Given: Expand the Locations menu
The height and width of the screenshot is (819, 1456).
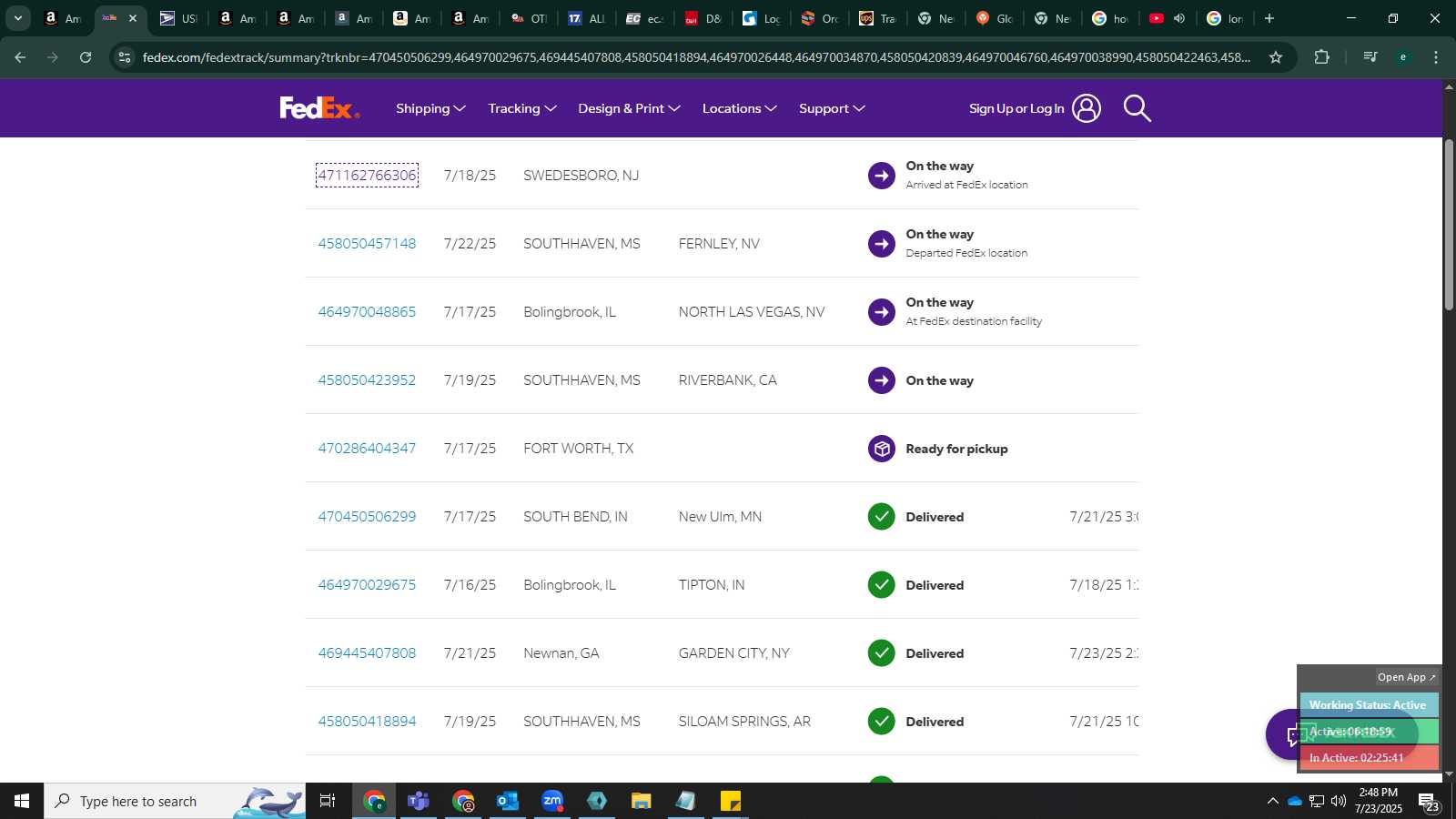Looking at the screenshot, I should (739, 108).
